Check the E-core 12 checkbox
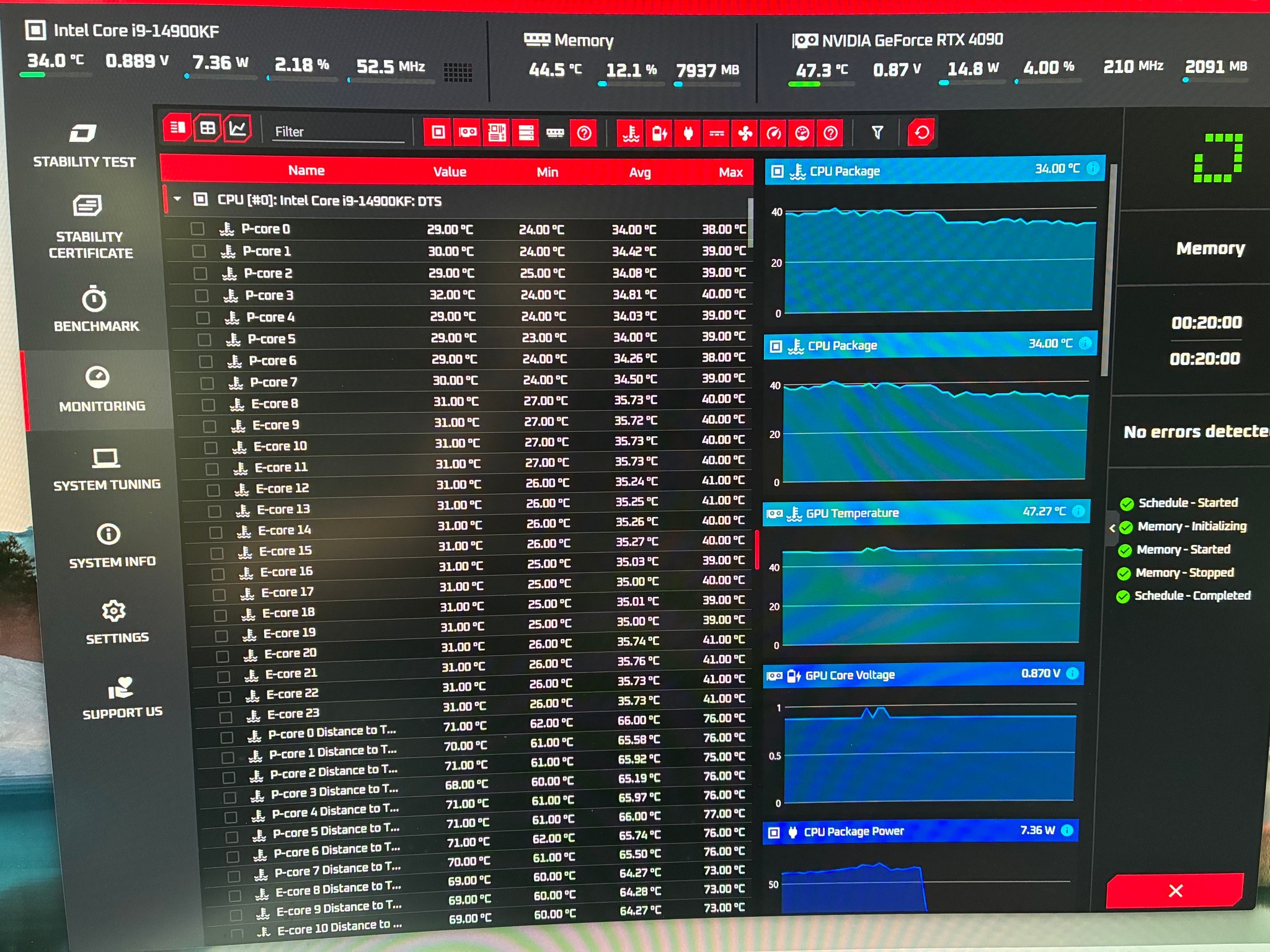Screen dimensions: 1270x952 pos(213,490)
